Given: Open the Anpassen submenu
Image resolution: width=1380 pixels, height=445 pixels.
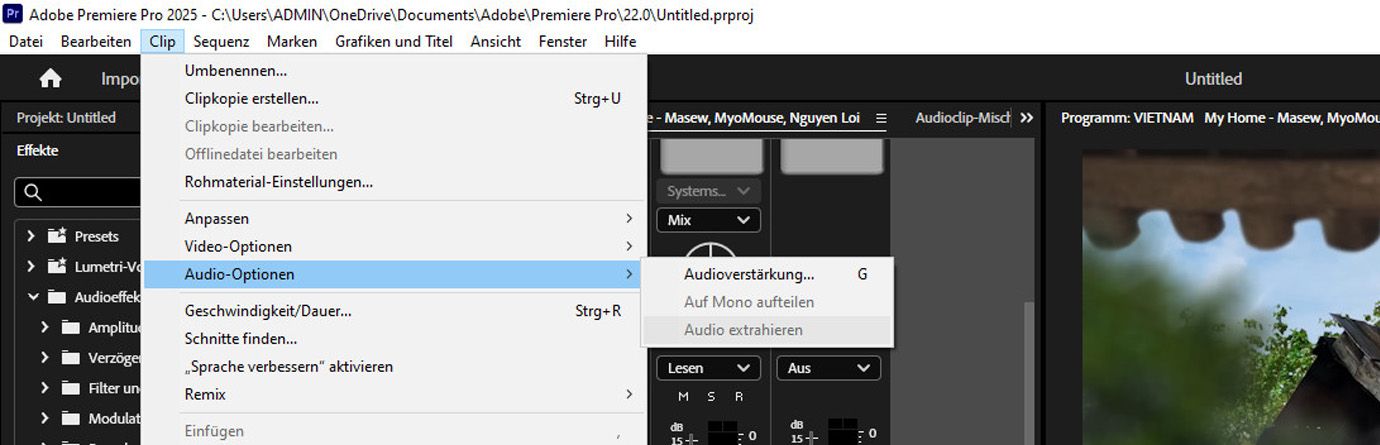Looking at the screenshot, I should pyautogui.click(x=395, y=218).
